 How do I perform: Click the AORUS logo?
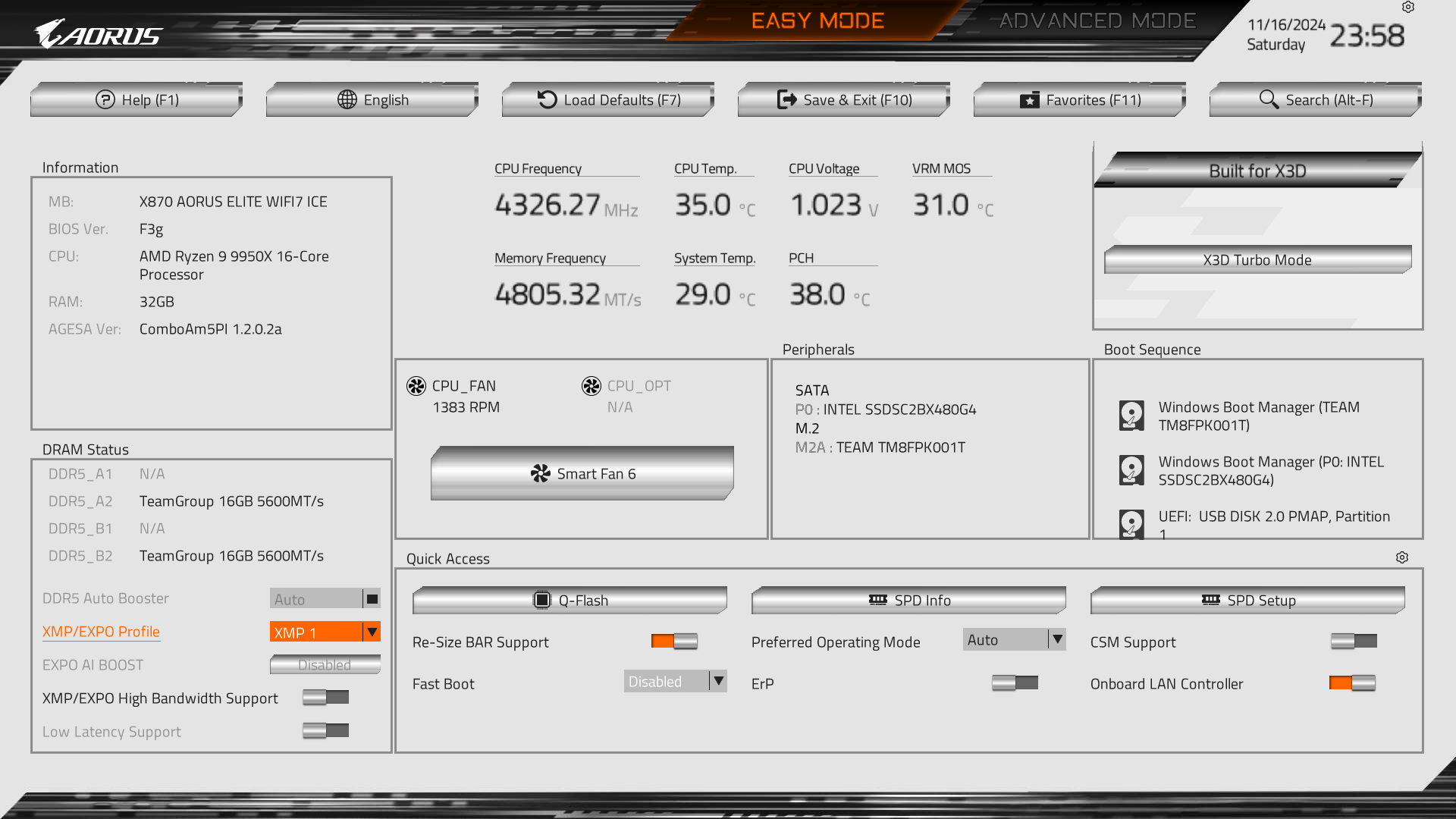coord(99,34)
